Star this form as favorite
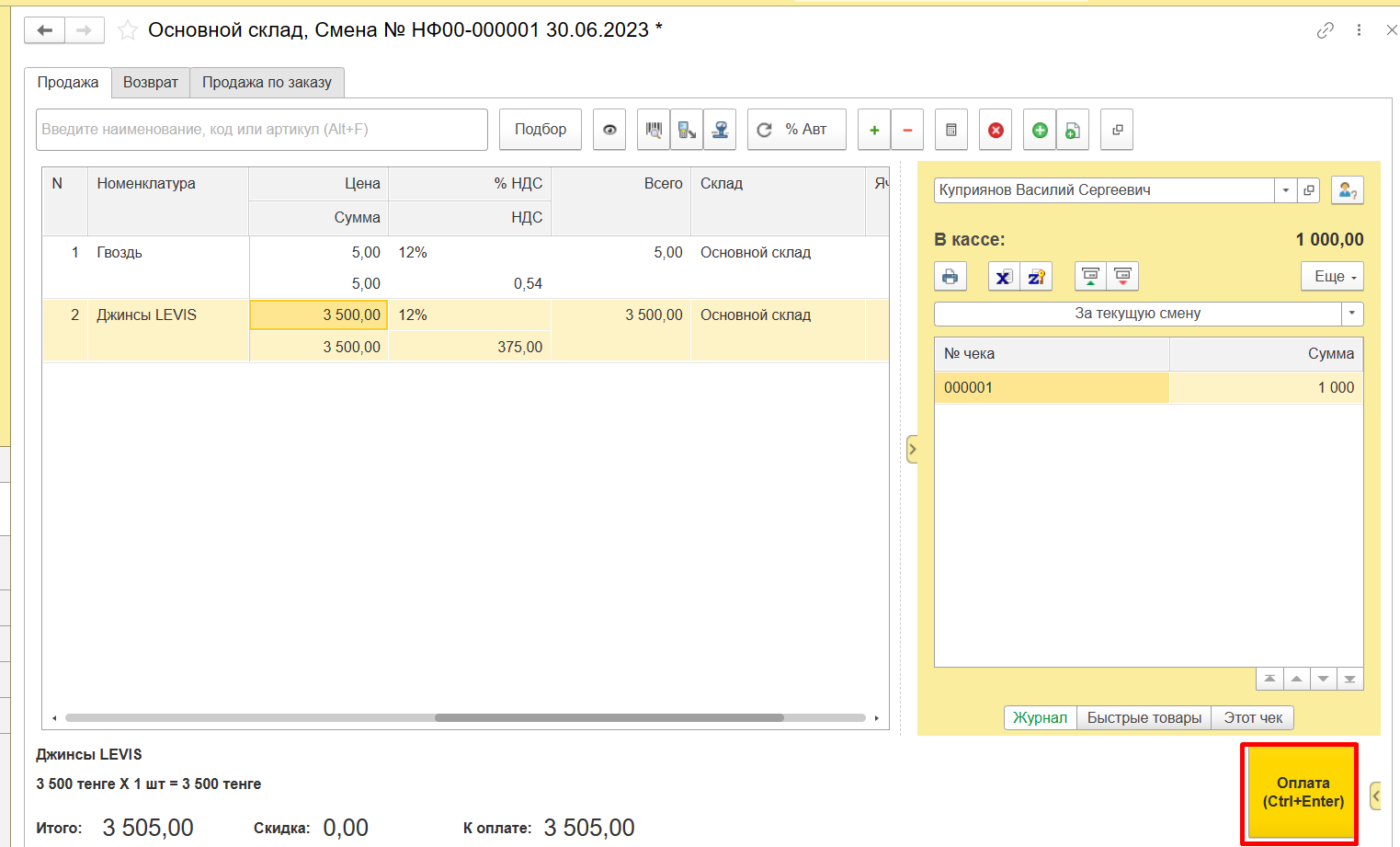Image resolution: width=1400 pixels, height=847 pixels. [x=128, y=30]
